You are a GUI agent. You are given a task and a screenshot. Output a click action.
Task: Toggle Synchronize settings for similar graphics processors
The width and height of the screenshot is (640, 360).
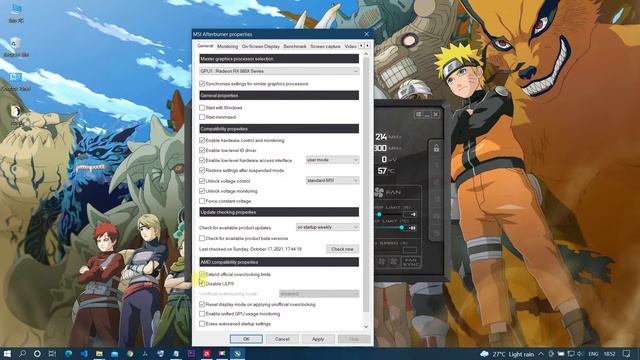(x=202, y=84)
